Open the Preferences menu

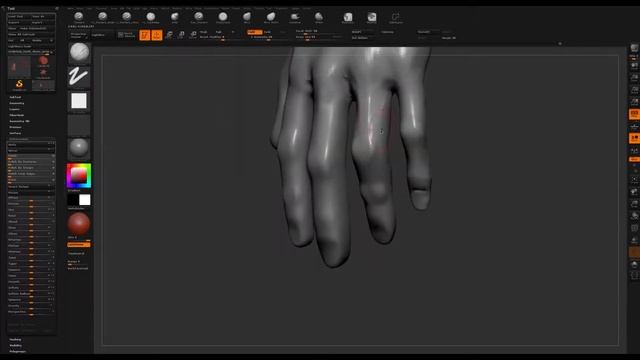[211, 8]
